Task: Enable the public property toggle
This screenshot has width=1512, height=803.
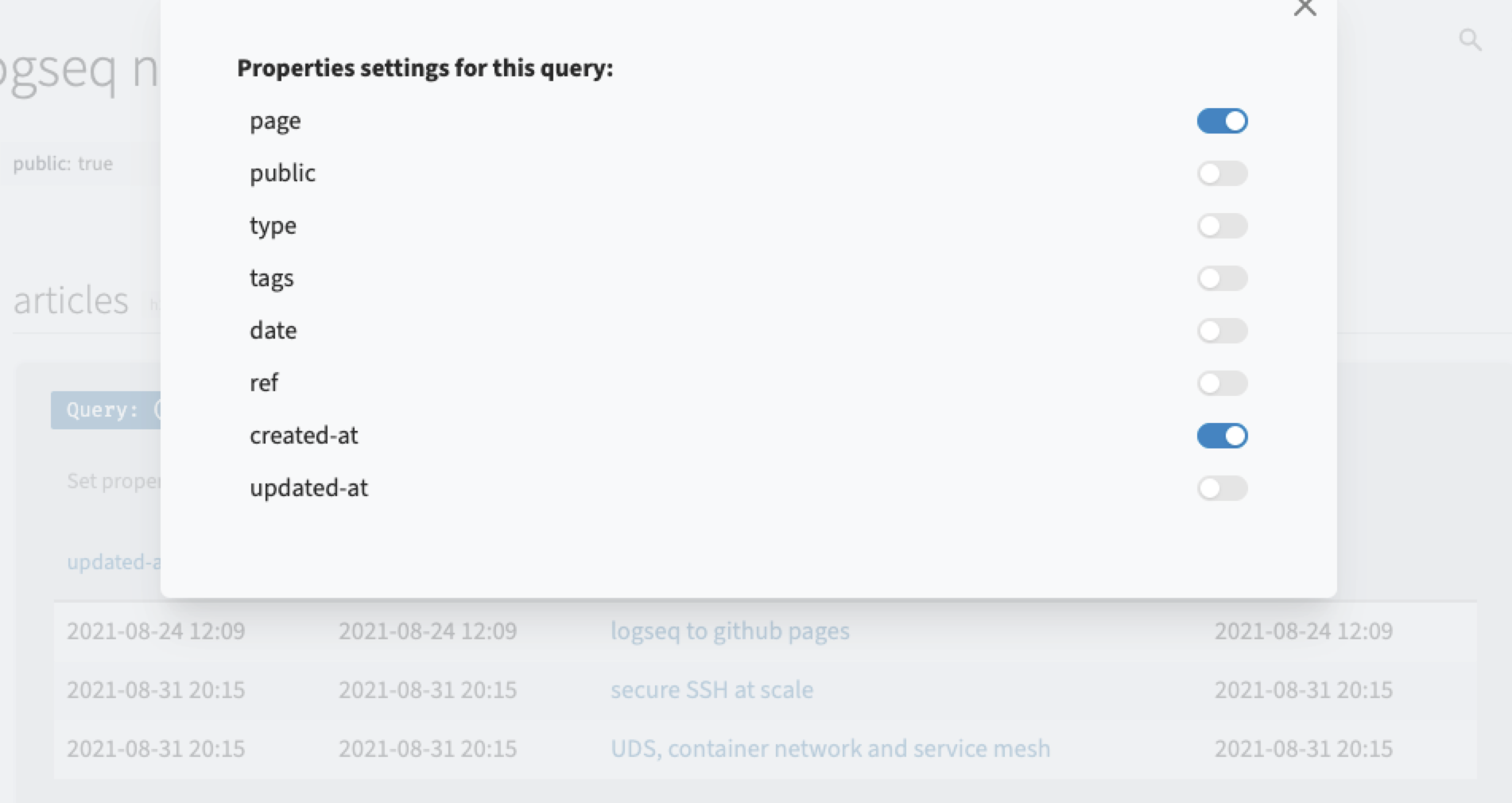Action: point(1222,173)
